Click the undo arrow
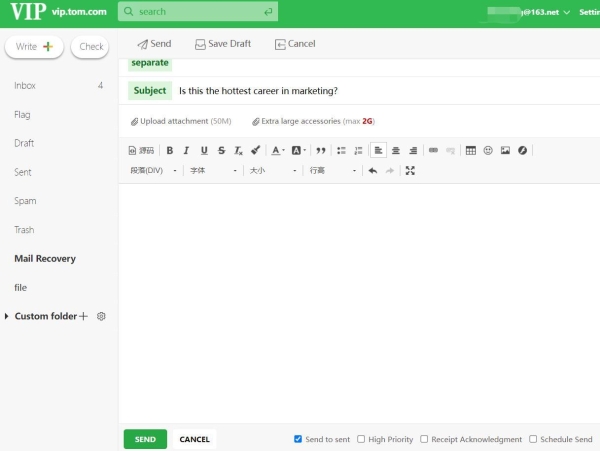The image size is (600, 451). click(373, 171)
